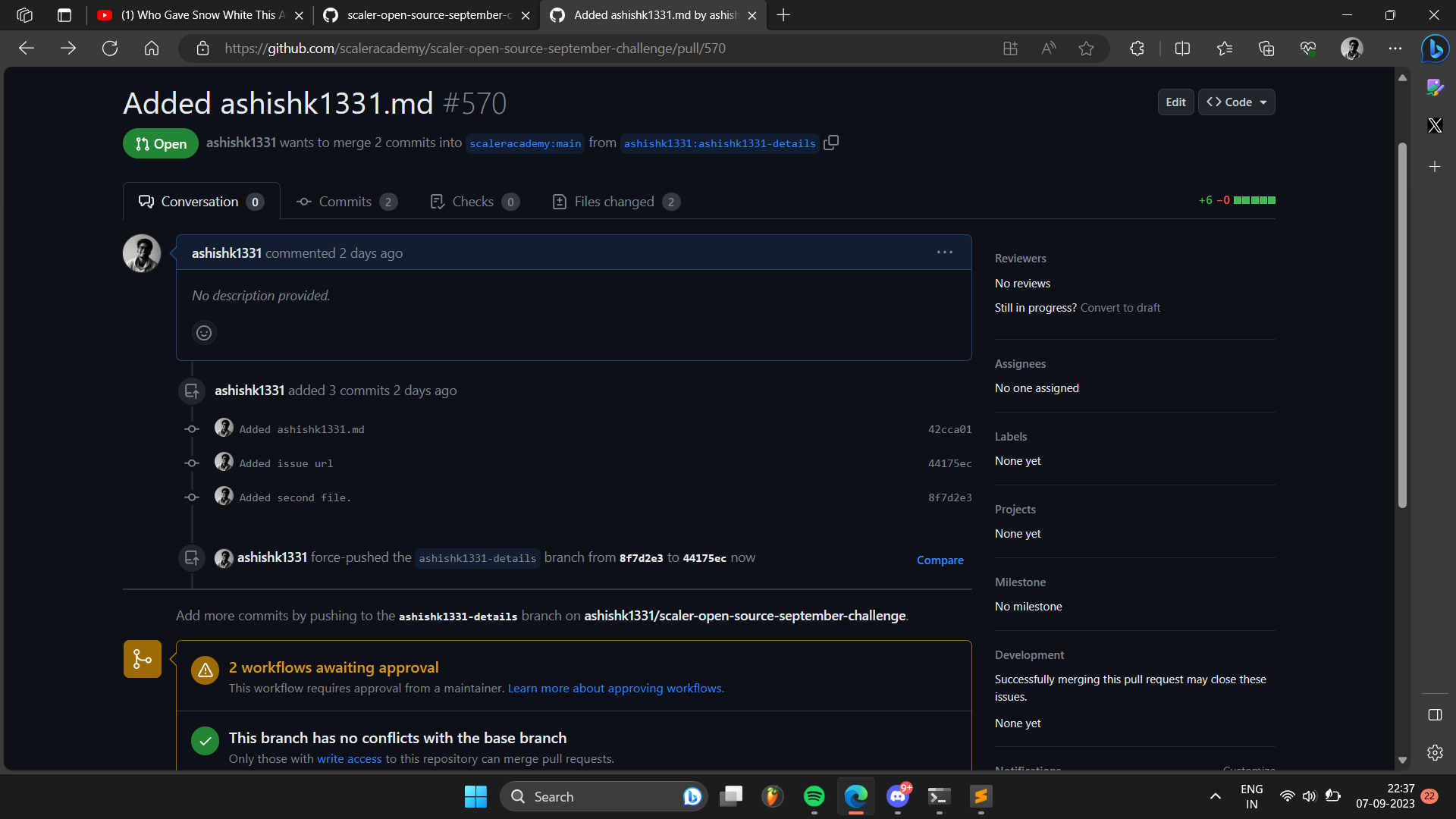Viewport: 1456px width, 819px height.
Task: Open volume control from the system tray
Action: pyautogui.click(x=1310, y=796)
